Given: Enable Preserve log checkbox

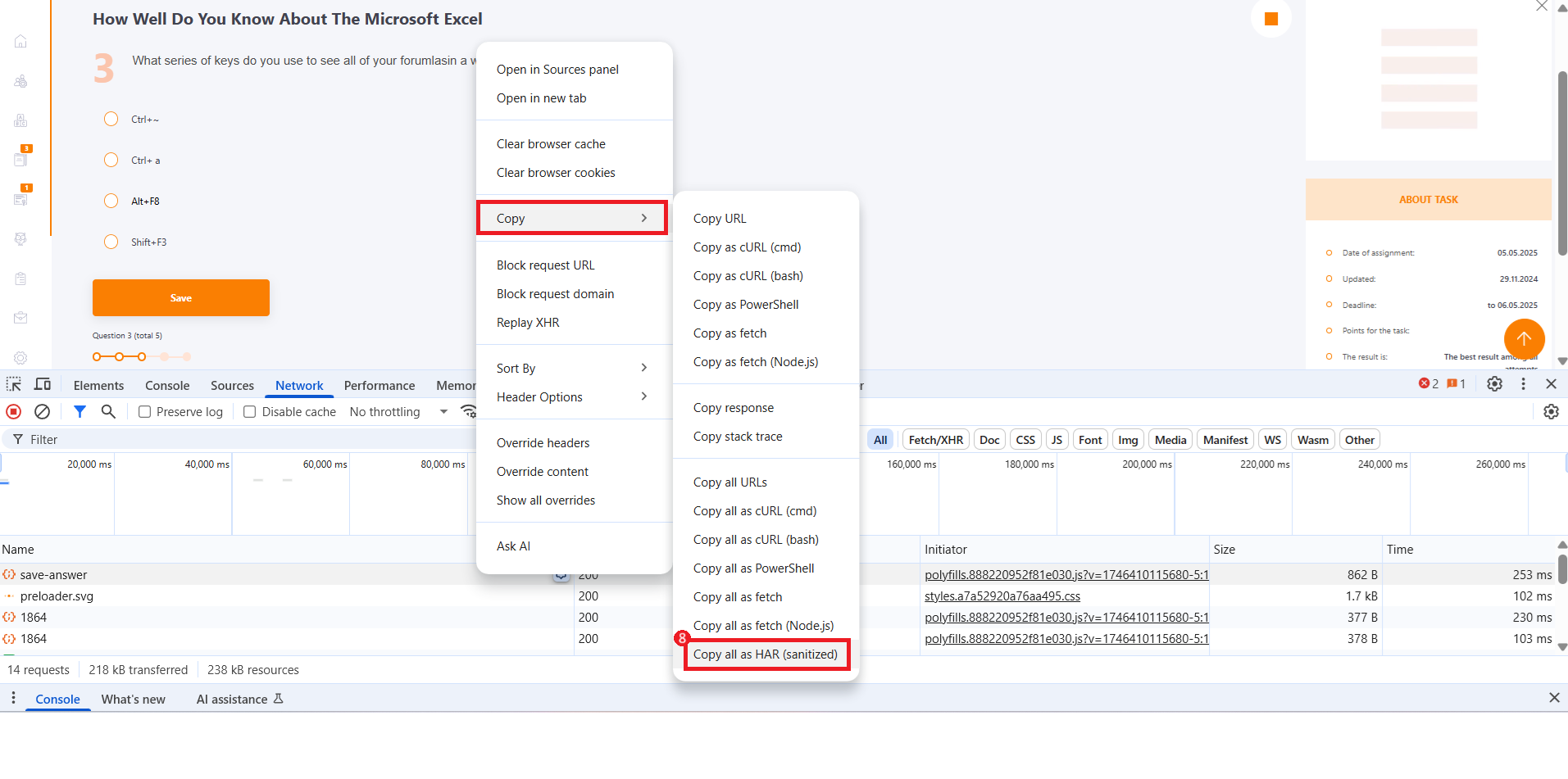Looking at the screenshot, I should (x=145, y=412).
